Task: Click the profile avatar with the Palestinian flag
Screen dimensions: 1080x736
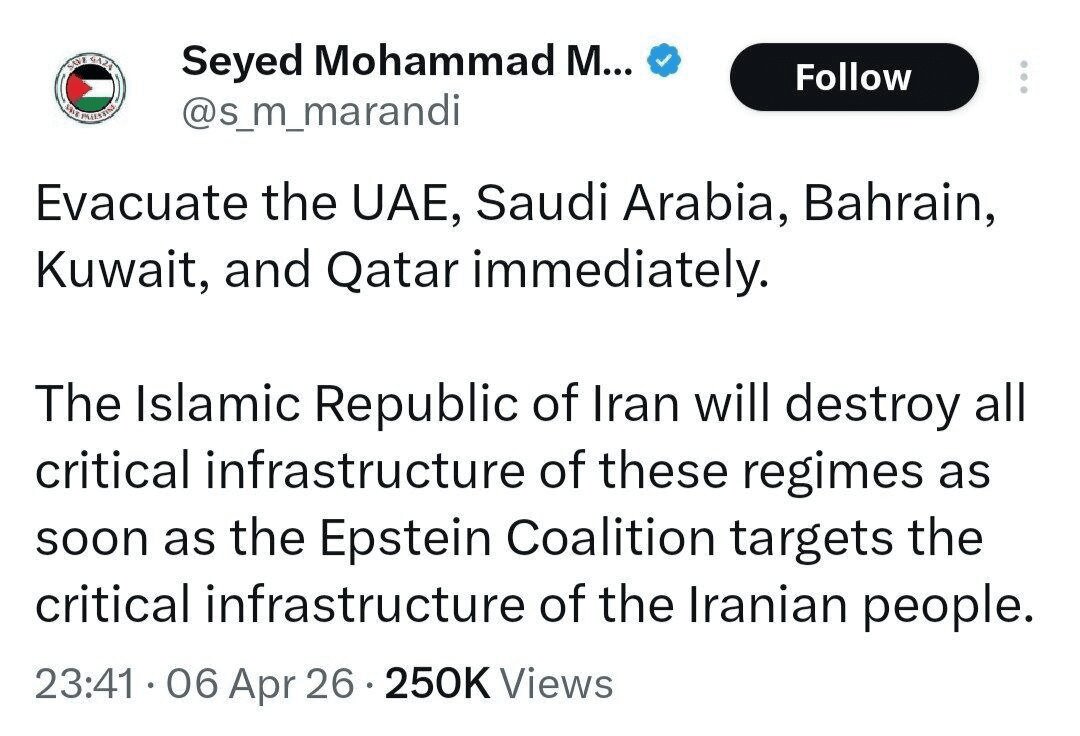Action: coord(90,85)
